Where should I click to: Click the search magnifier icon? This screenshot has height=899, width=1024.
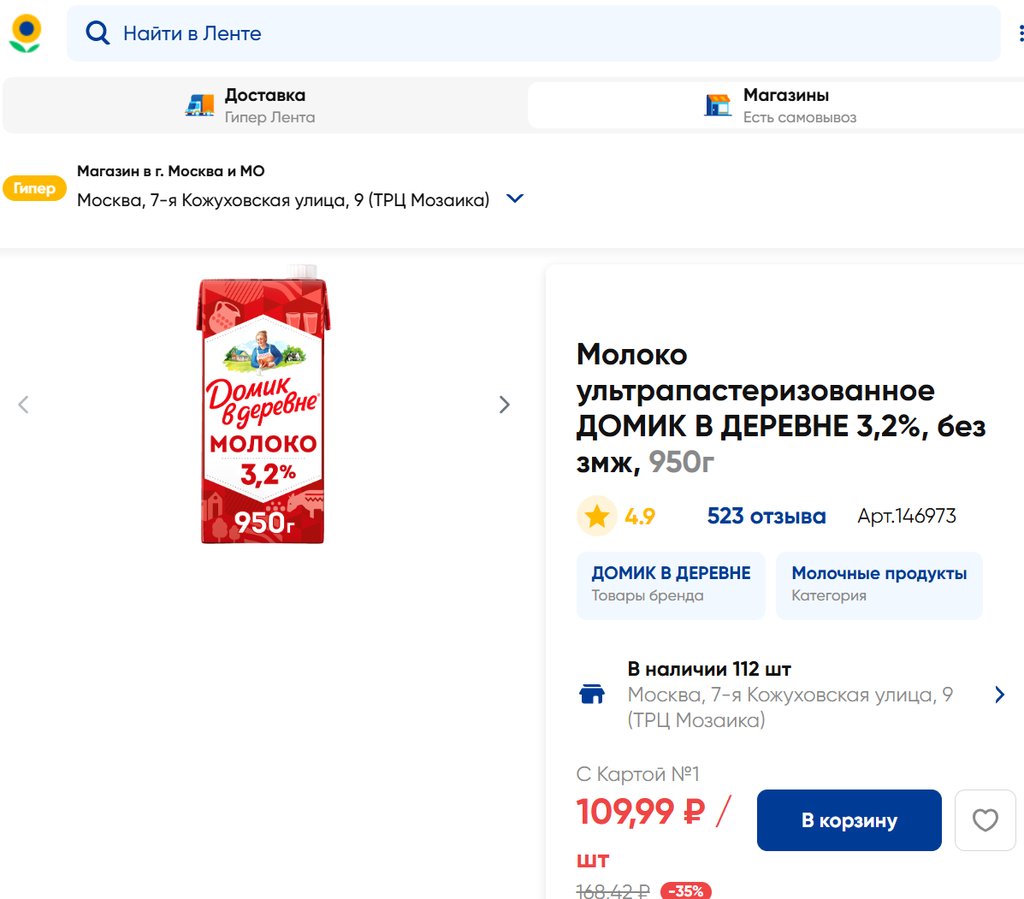97,33
